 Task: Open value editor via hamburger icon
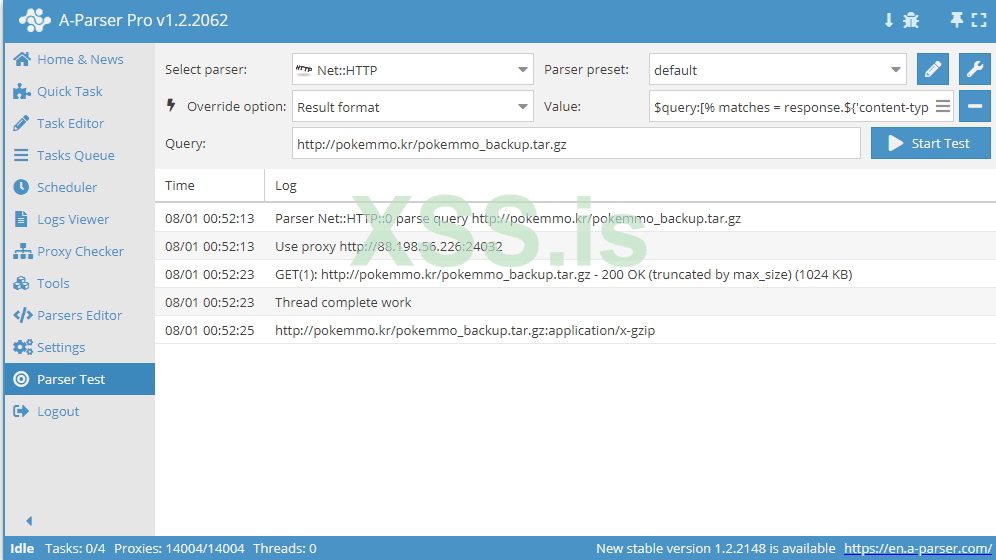coord(943,107)
